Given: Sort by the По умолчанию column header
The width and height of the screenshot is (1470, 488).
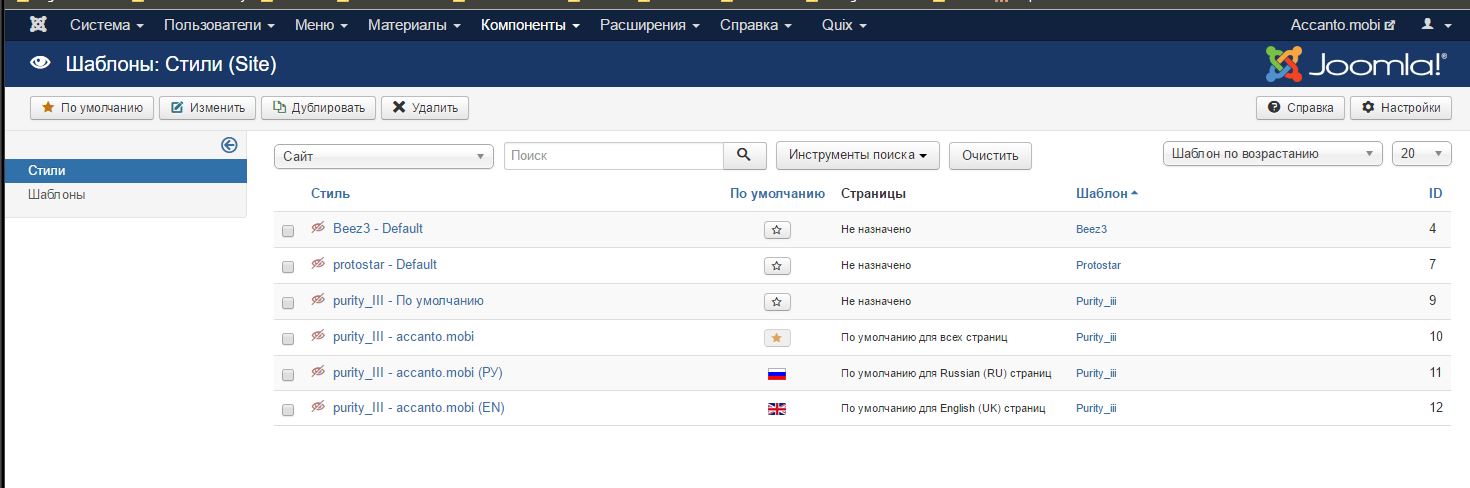Looking at the screenshot, I should (777, 194).
